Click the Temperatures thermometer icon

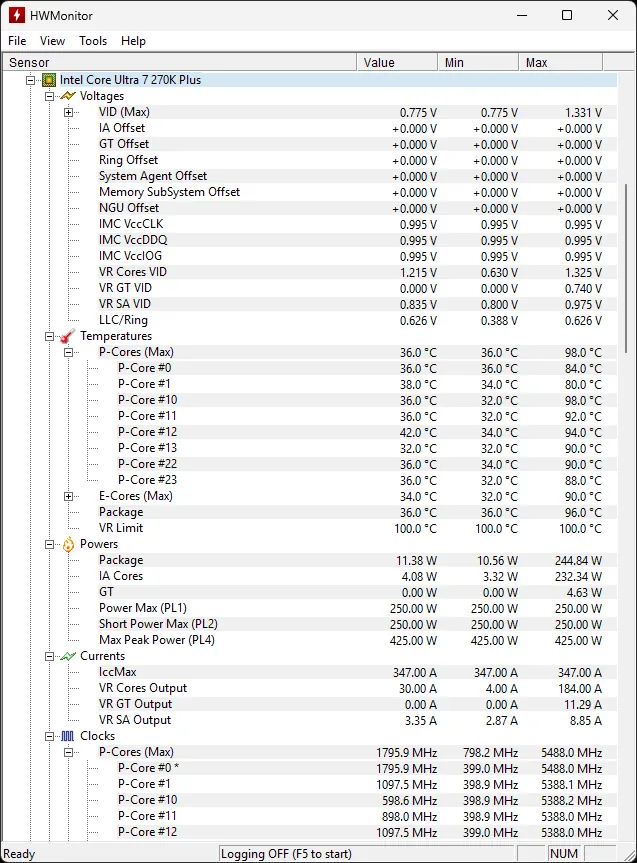pos(68,336)
